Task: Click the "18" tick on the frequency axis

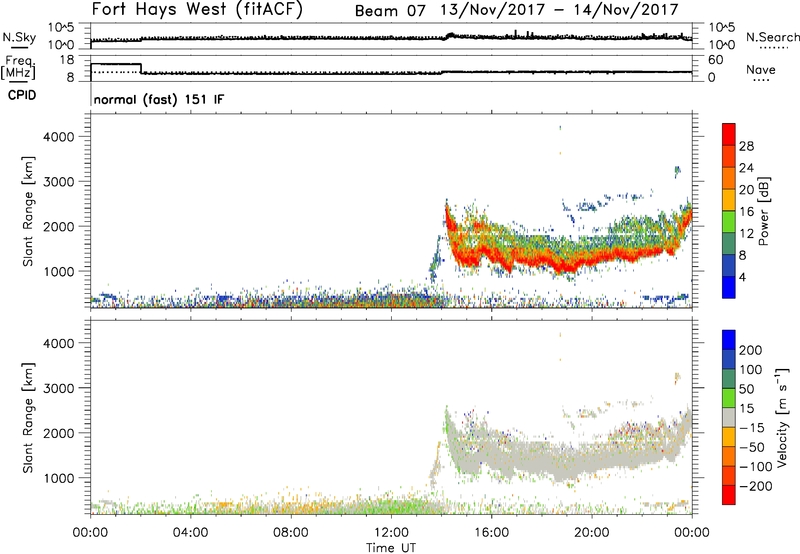Action: 66,60
